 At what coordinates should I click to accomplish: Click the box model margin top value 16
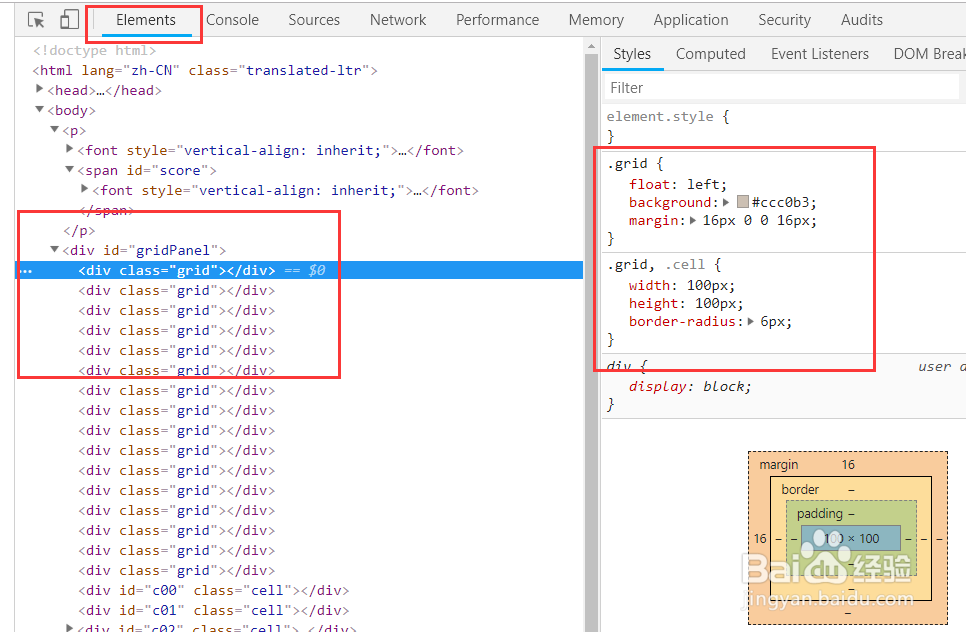pos(848,464)
